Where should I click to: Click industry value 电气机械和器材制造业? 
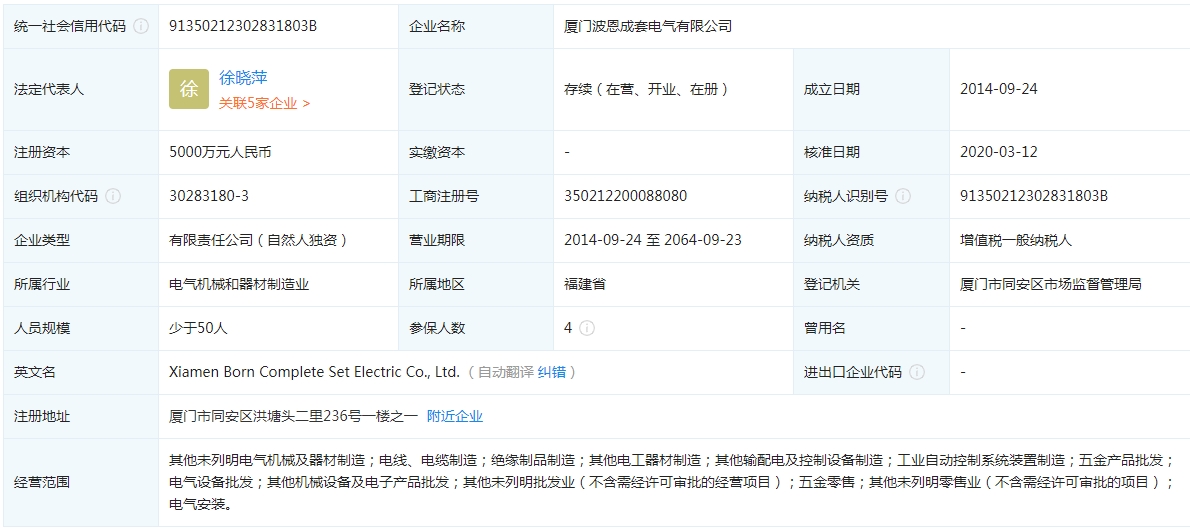pos(239,284)
